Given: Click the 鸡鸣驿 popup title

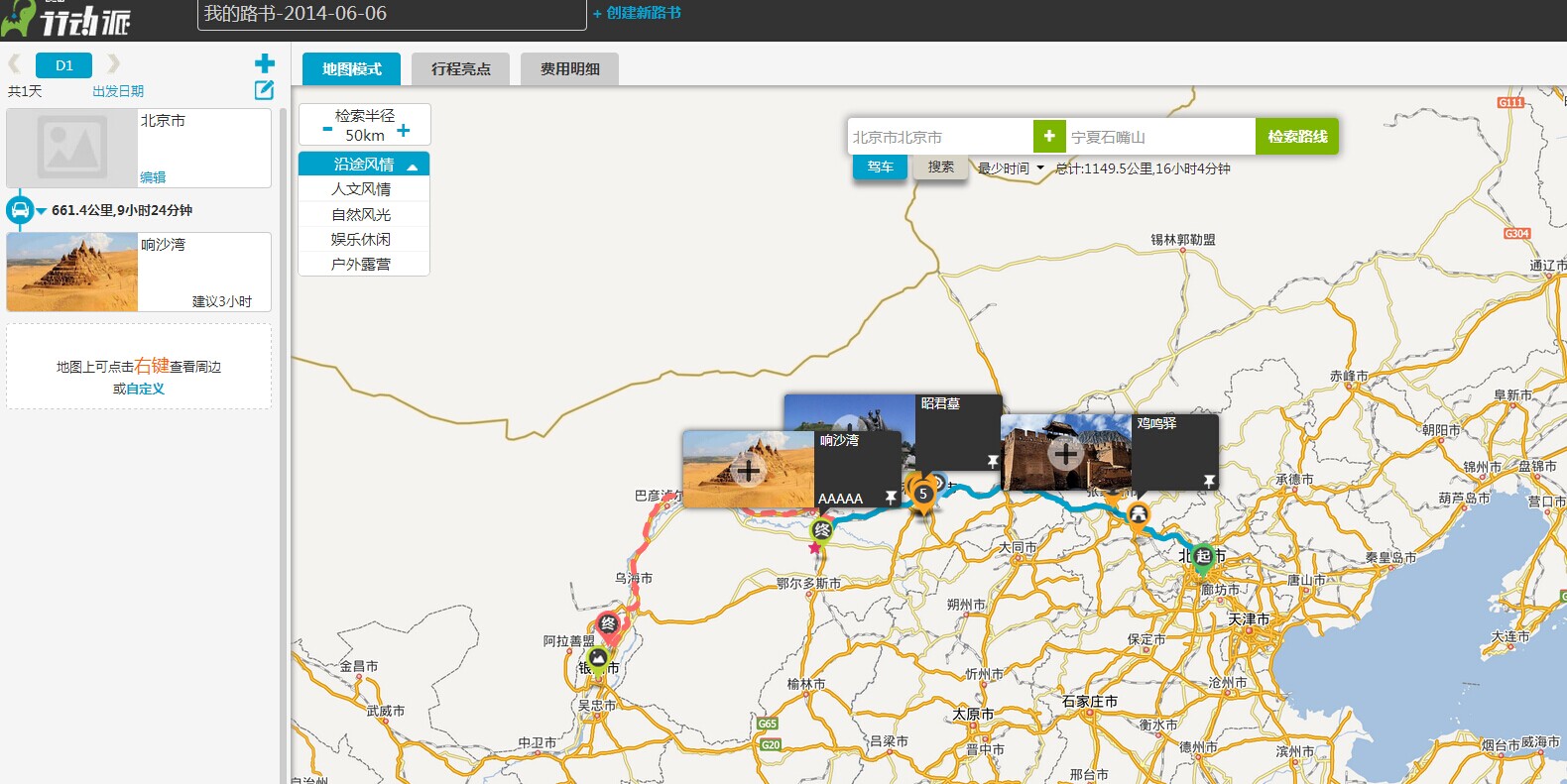Looking at the screenshot, I should (1156, 423).
